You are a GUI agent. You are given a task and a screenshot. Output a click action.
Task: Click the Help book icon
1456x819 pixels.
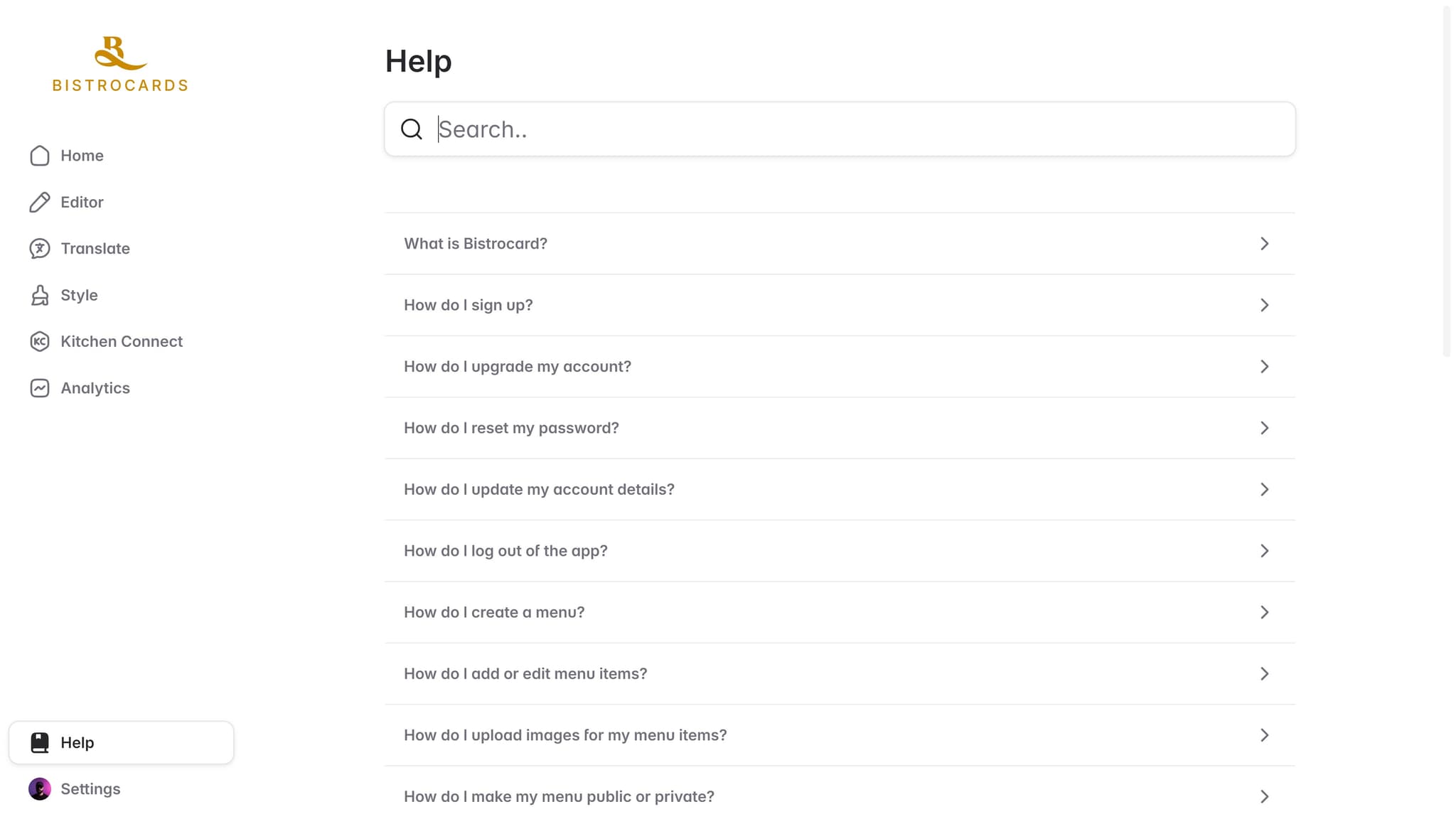40,743
